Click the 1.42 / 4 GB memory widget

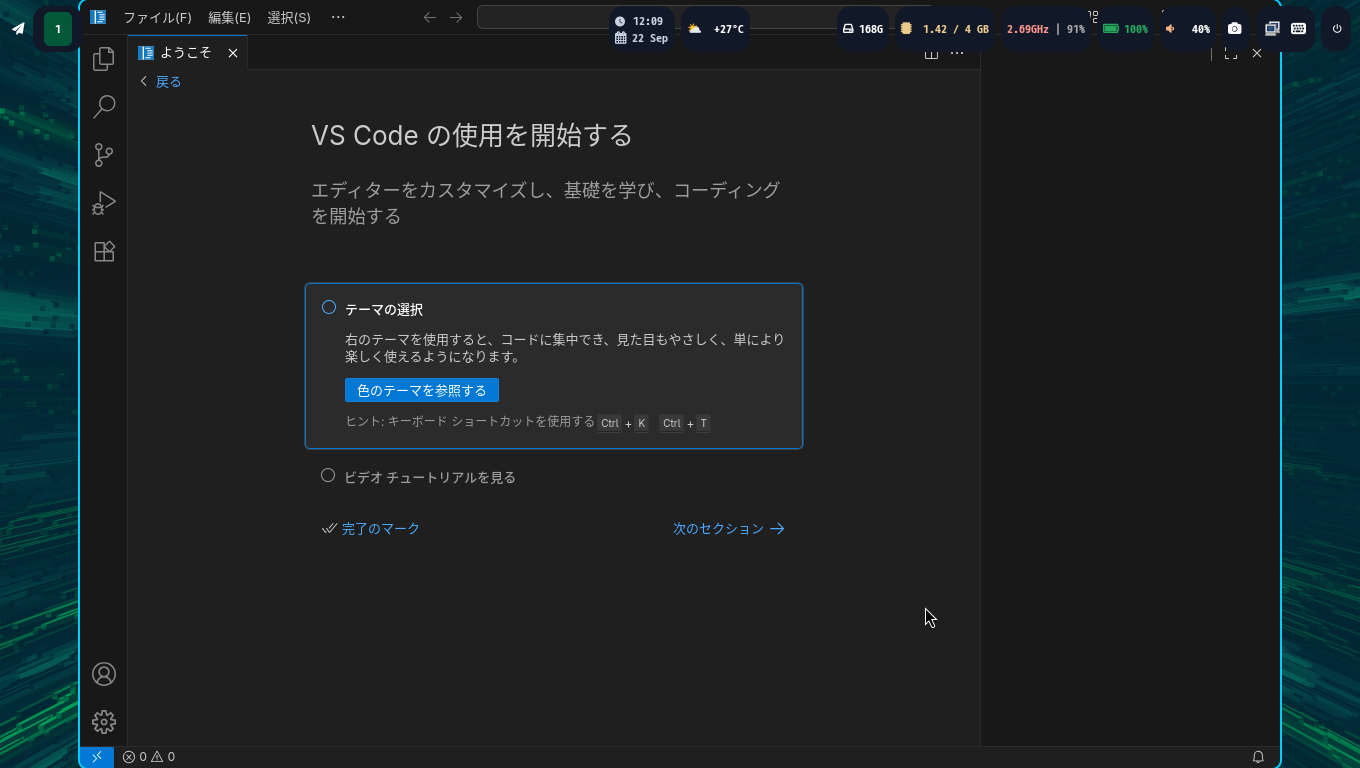[x=945, y=29]
